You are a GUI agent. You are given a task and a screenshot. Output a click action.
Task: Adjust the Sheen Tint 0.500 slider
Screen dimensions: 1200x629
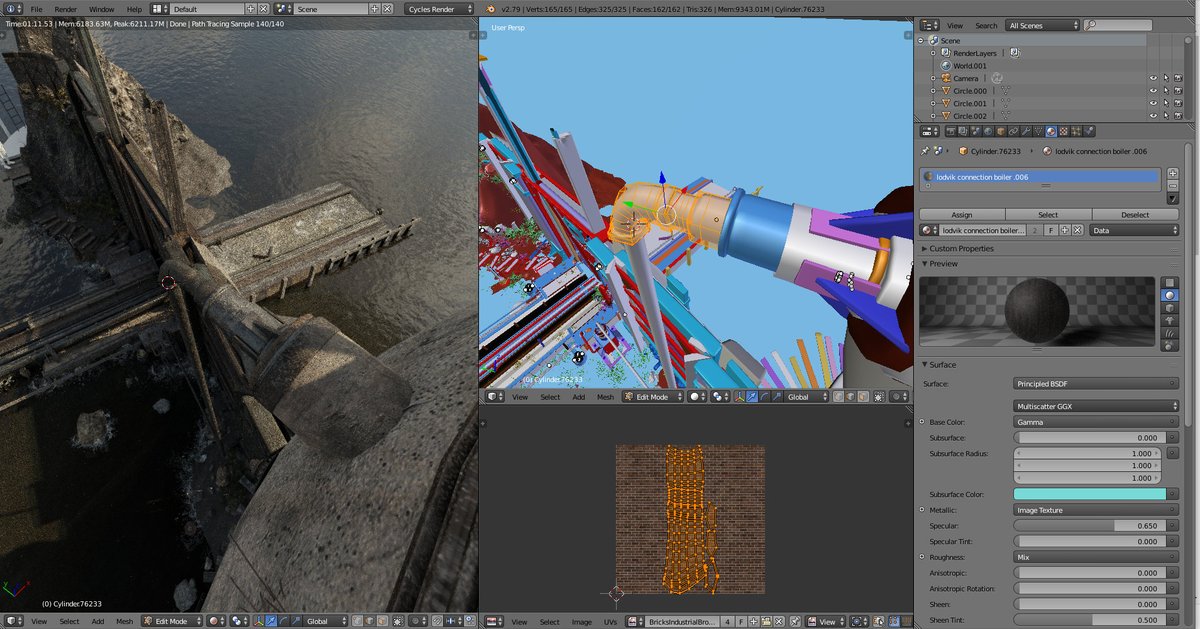(x=1090, y=620)
